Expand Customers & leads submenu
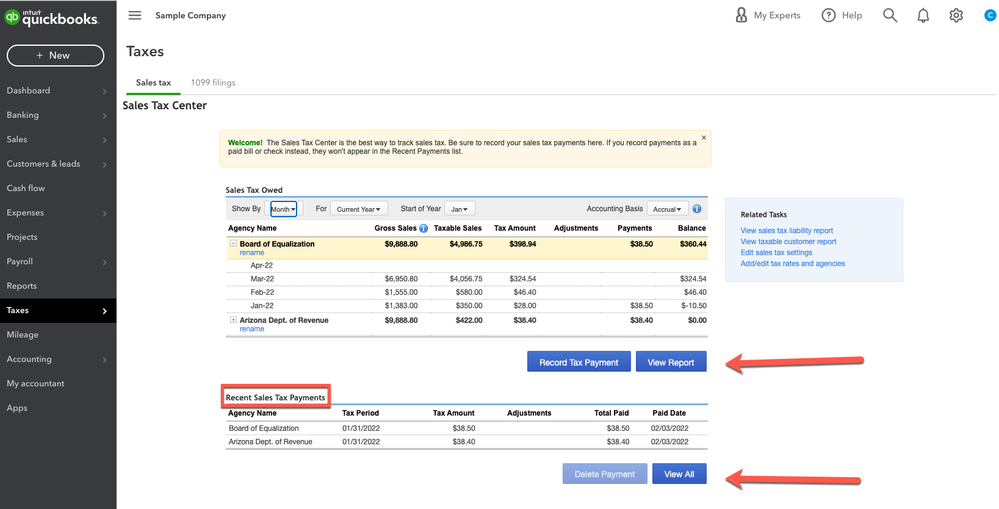999x509 pixels. (x=104, y=164)
